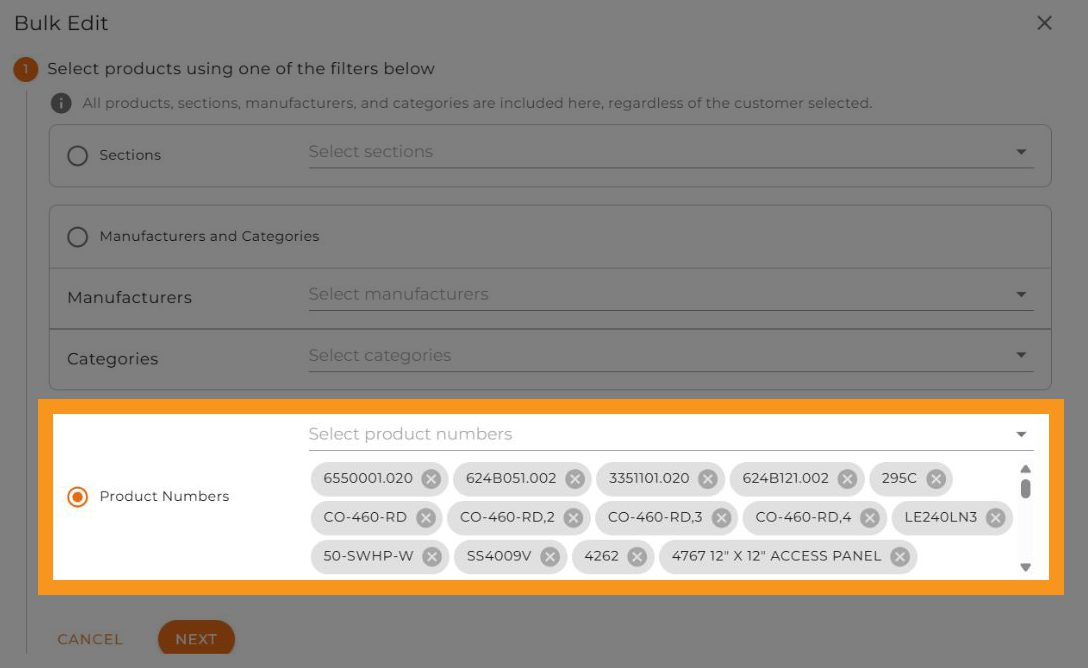Select the Product Numbers radio button
The image size is (1088, 668).
[x=77, y=497]
